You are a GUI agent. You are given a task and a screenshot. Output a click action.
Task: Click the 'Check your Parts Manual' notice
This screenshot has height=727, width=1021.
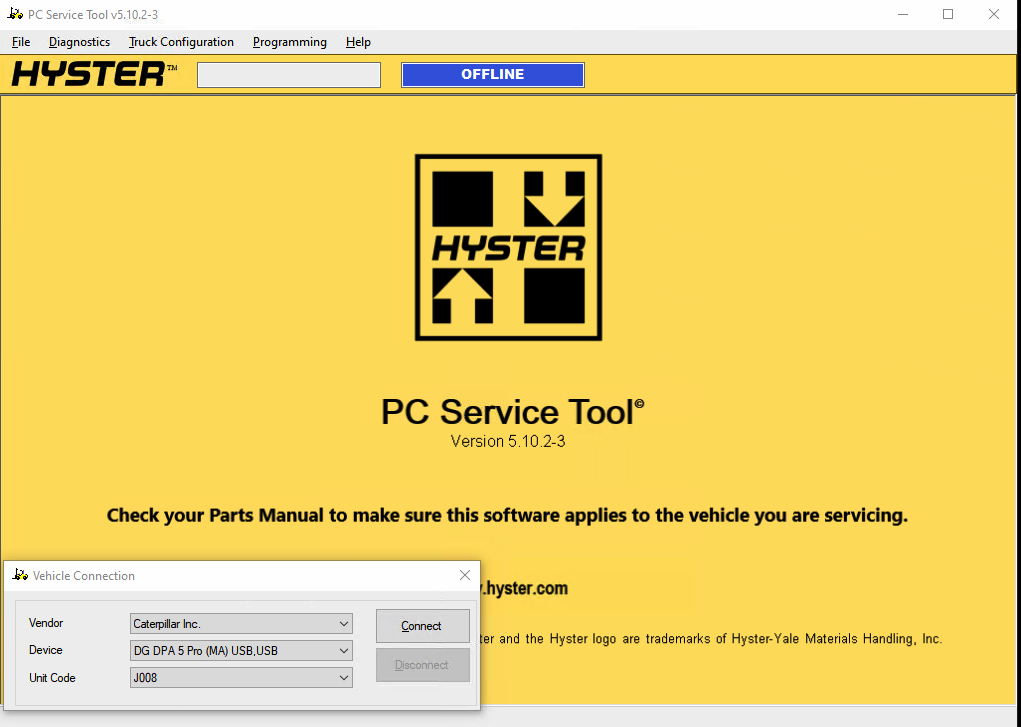pyautogui.click(x=507, y=515)
